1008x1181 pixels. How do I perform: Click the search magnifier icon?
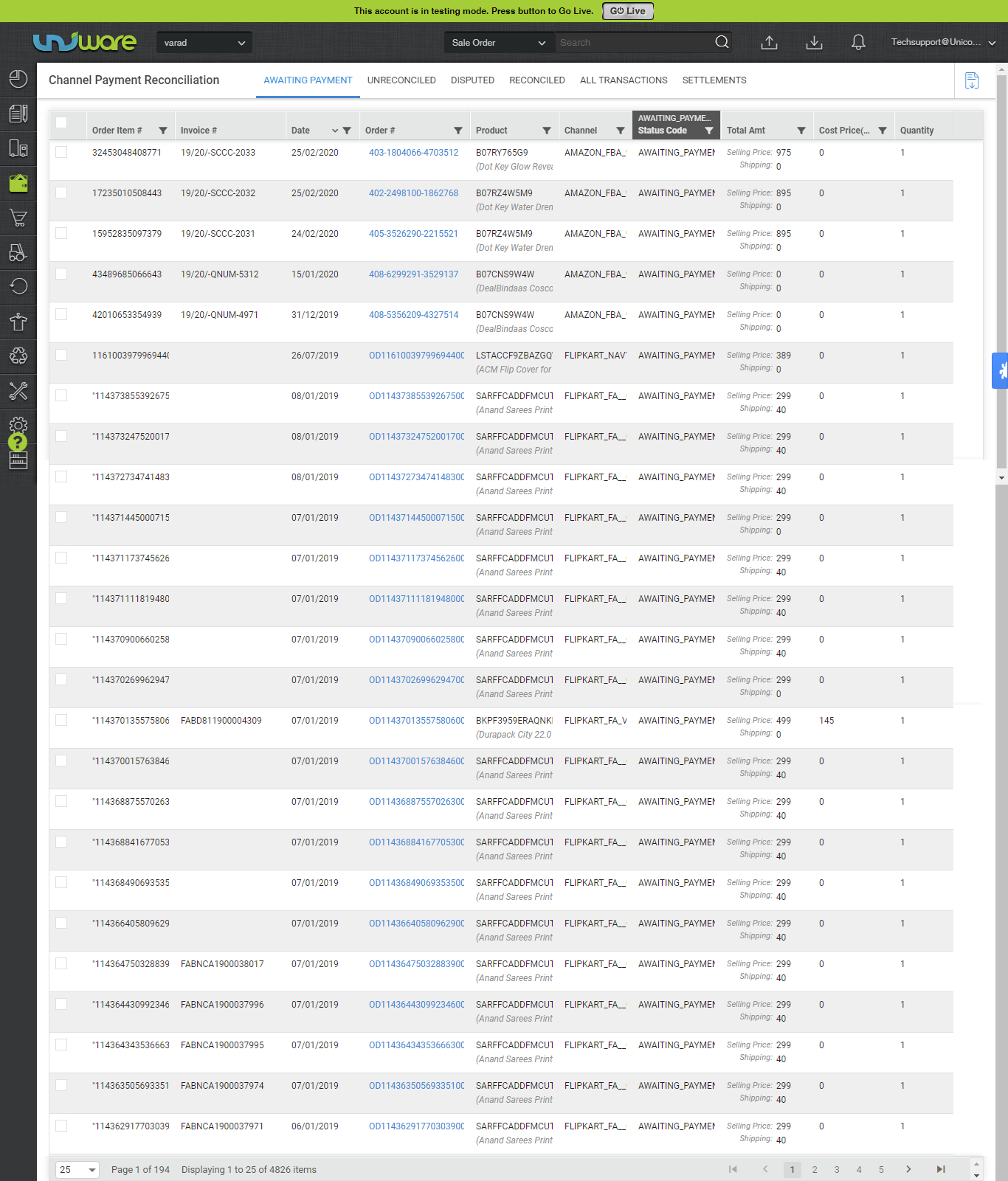click(722, 42)
